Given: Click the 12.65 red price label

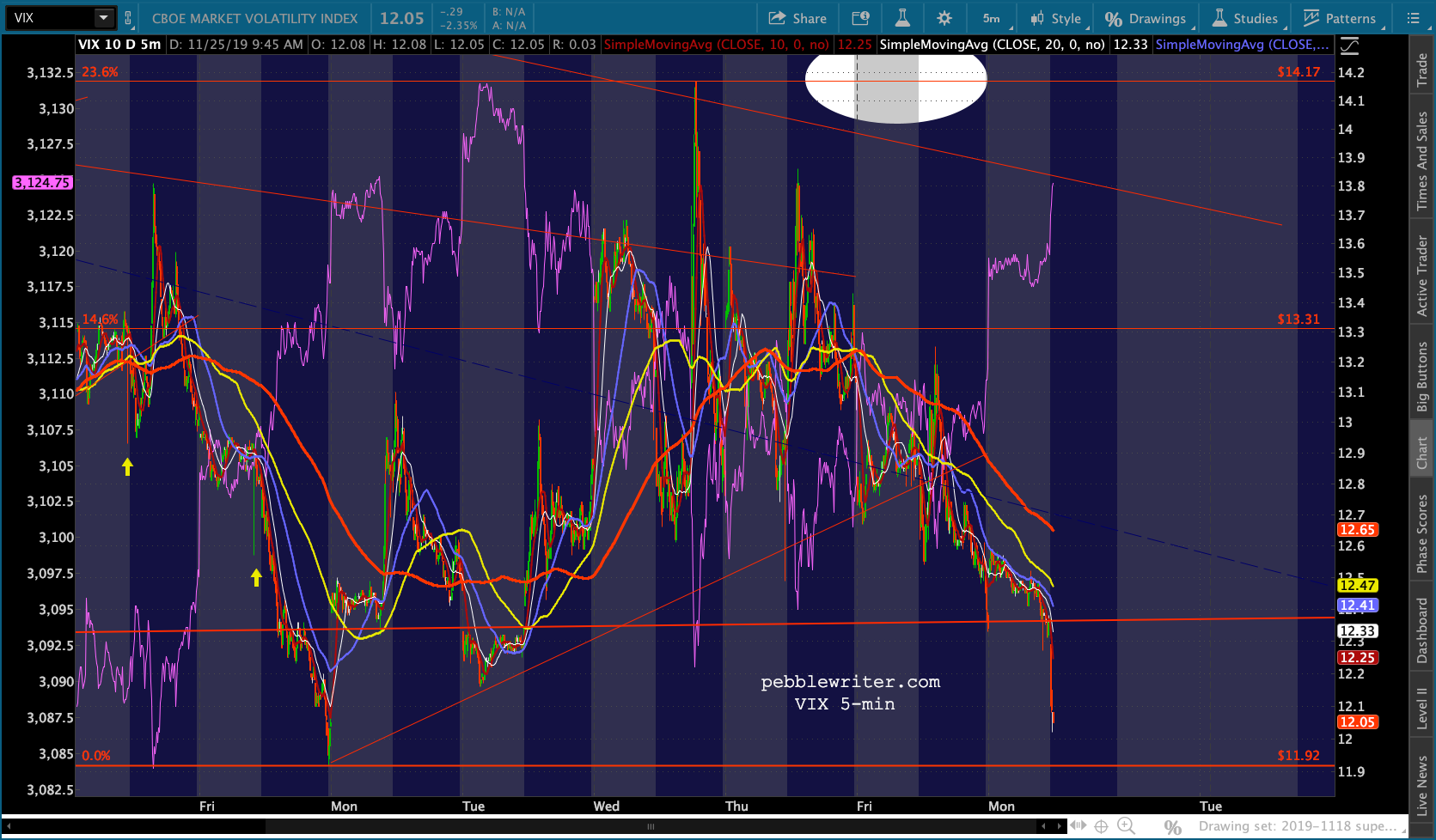Looking at the screenshot, I should [1357, 530].
